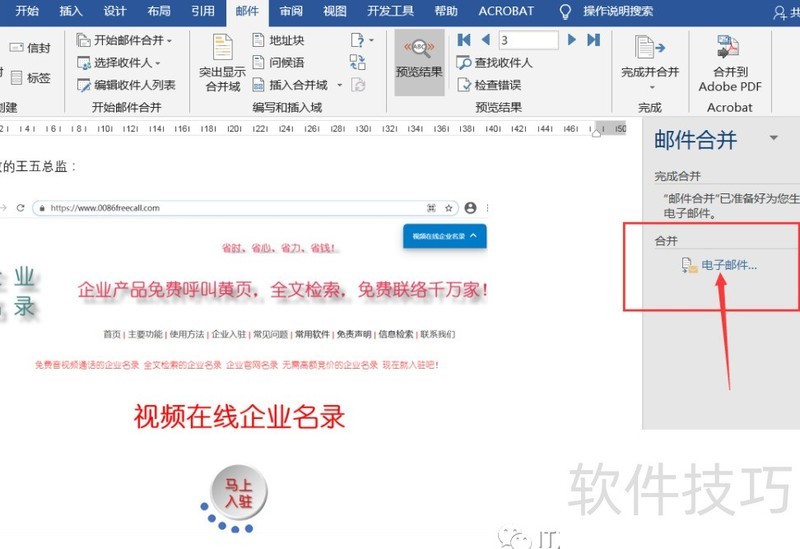Open the 视图 tab
Screen dimensions: 800x549
tap(335, 11)
